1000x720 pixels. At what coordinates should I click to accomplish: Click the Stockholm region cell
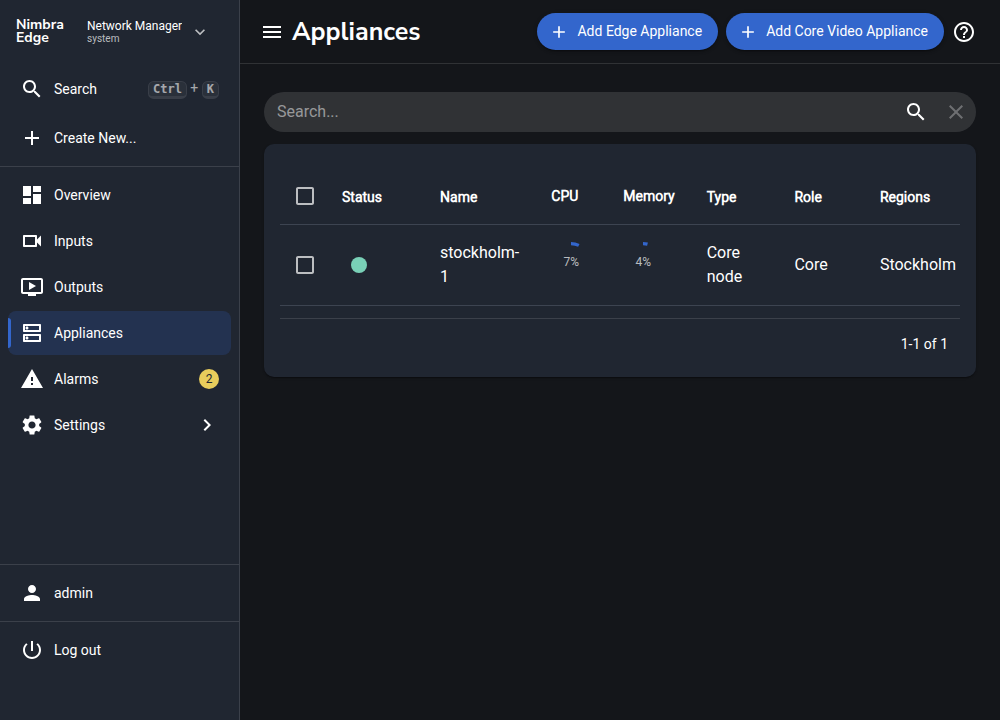point(918,265)
